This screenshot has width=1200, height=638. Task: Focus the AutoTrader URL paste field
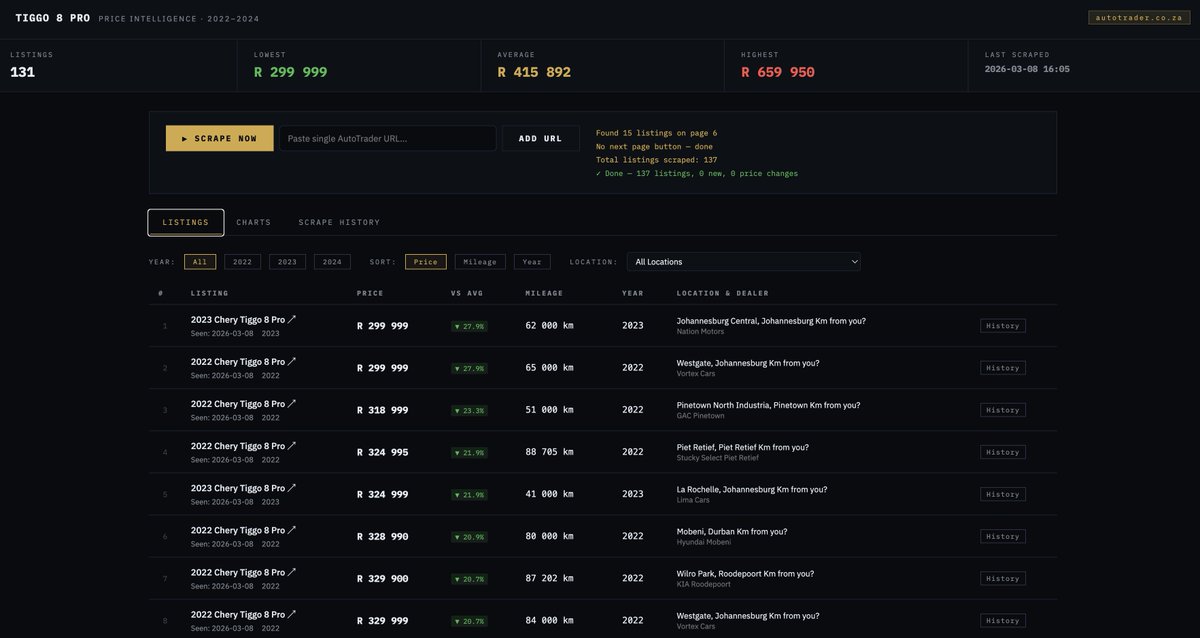click(x=388, y=138)
